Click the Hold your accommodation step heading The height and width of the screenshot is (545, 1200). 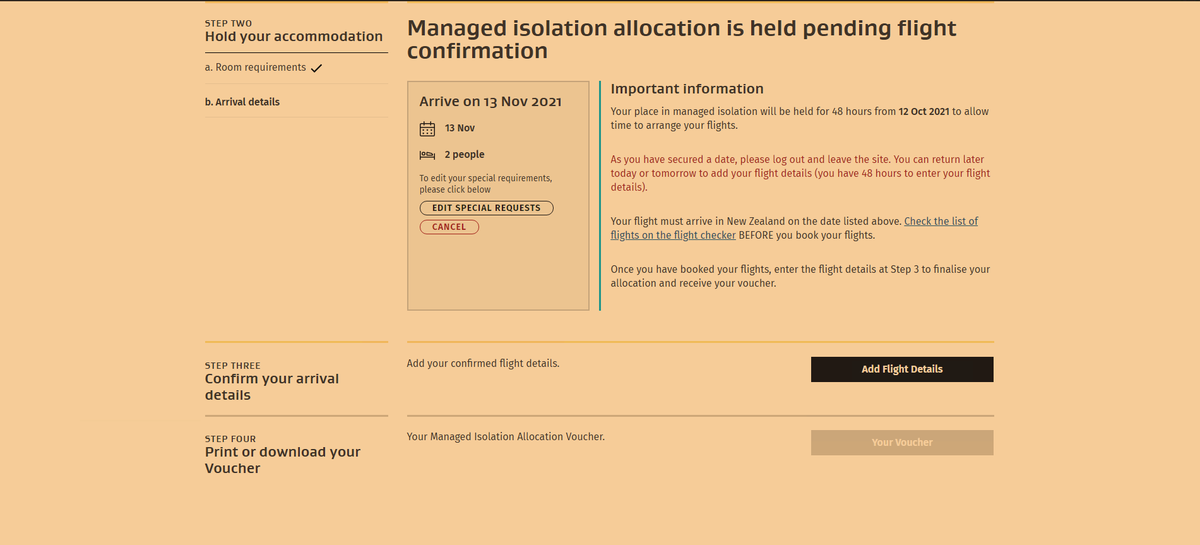coord(294,37)
